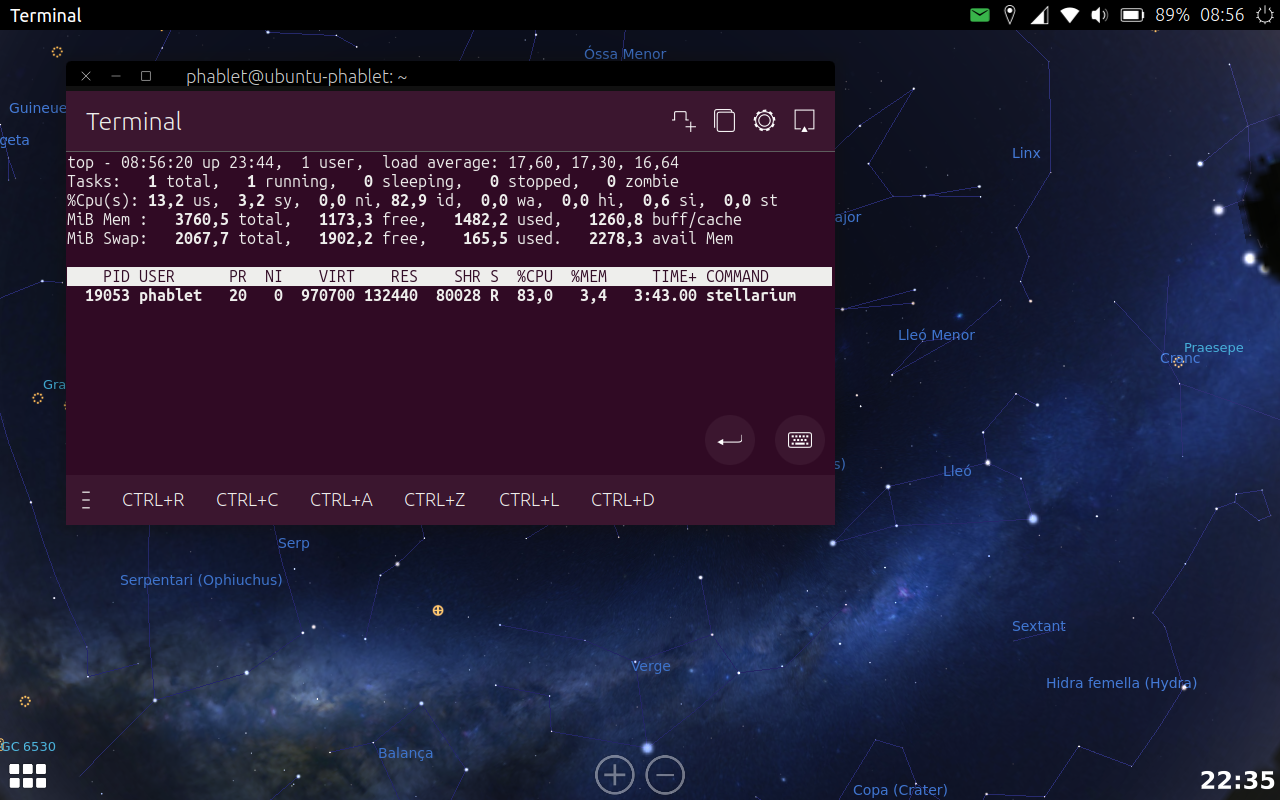This screenshot has height=800, width=1280.
Task: Select the Copa (Crater) label
Action: click(x=900, y=790)
